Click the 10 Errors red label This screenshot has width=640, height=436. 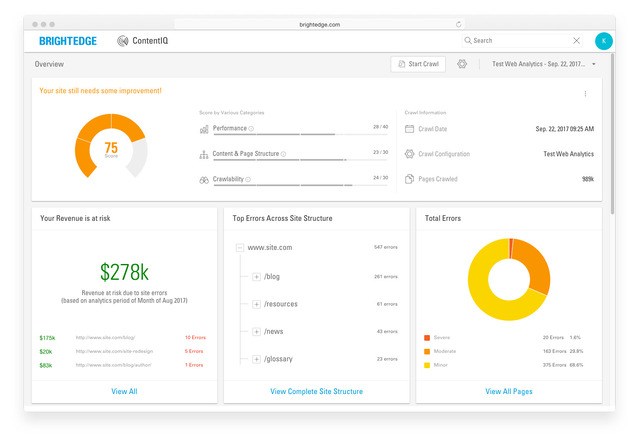[195, 338]
